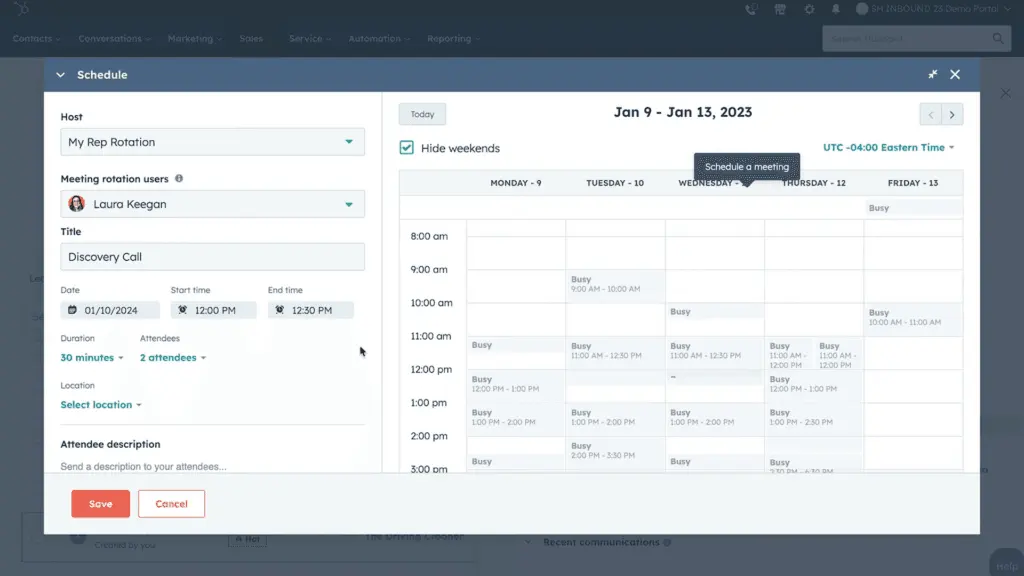Click the Friday all-day Busy block
1024x576 pixels.
[x=912, y=208]
